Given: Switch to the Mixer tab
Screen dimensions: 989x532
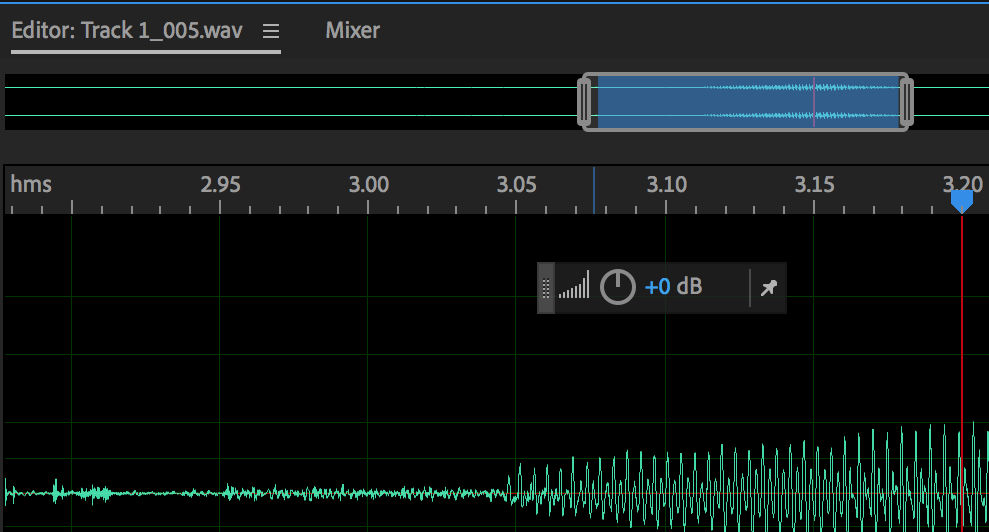Looking at the screenshot, I should (x=353, y=30).
